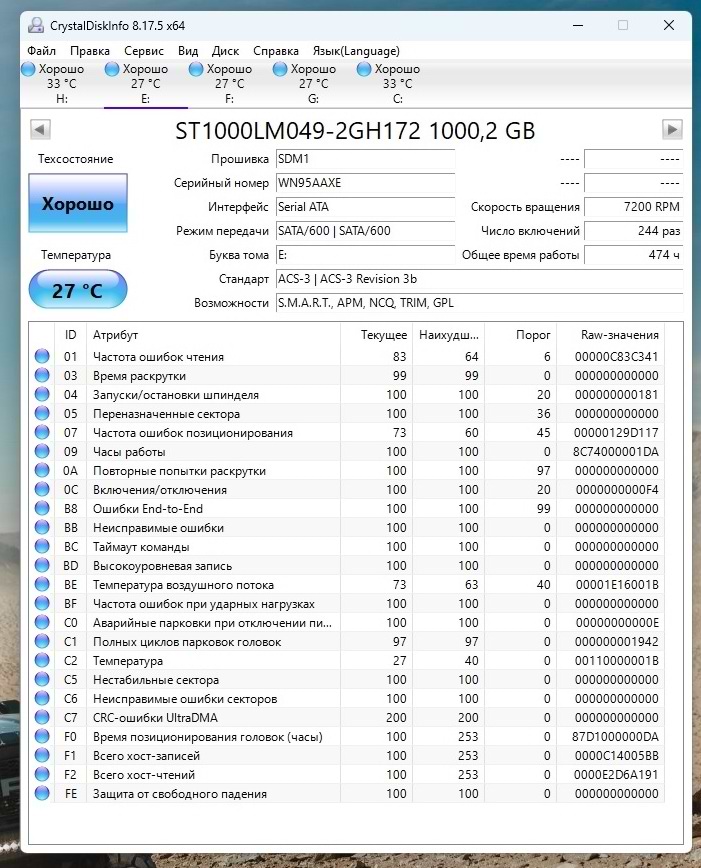
Task: Click status orb for attribute 01
Action: (42, 356)
